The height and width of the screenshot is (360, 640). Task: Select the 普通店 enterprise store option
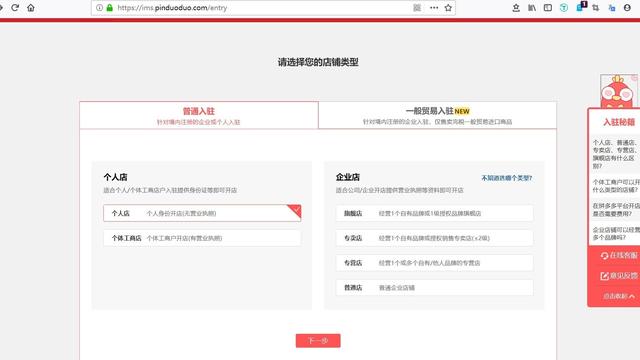tap(434, 288)
